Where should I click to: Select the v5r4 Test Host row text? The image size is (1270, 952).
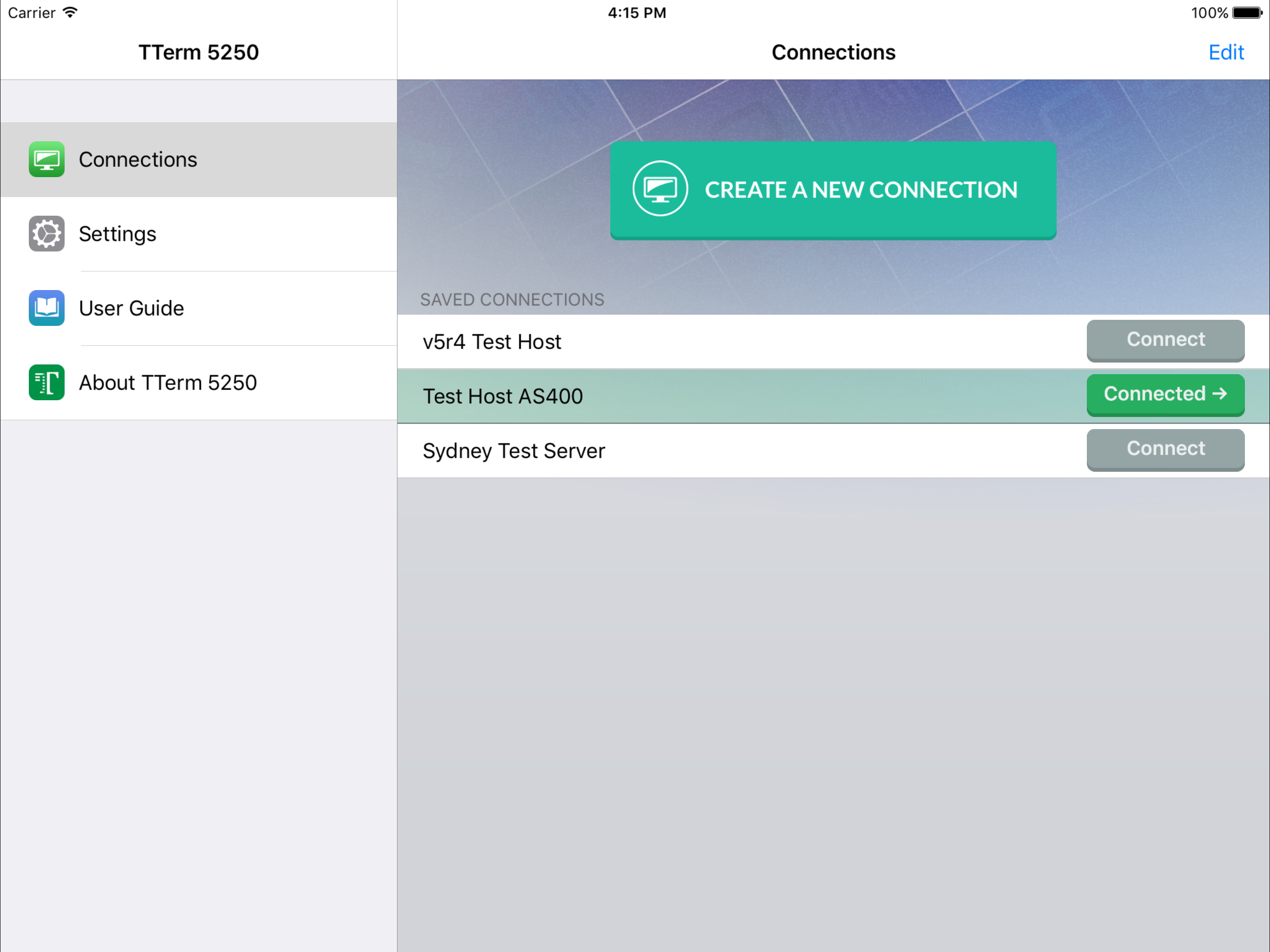click(x=492, y=342)
